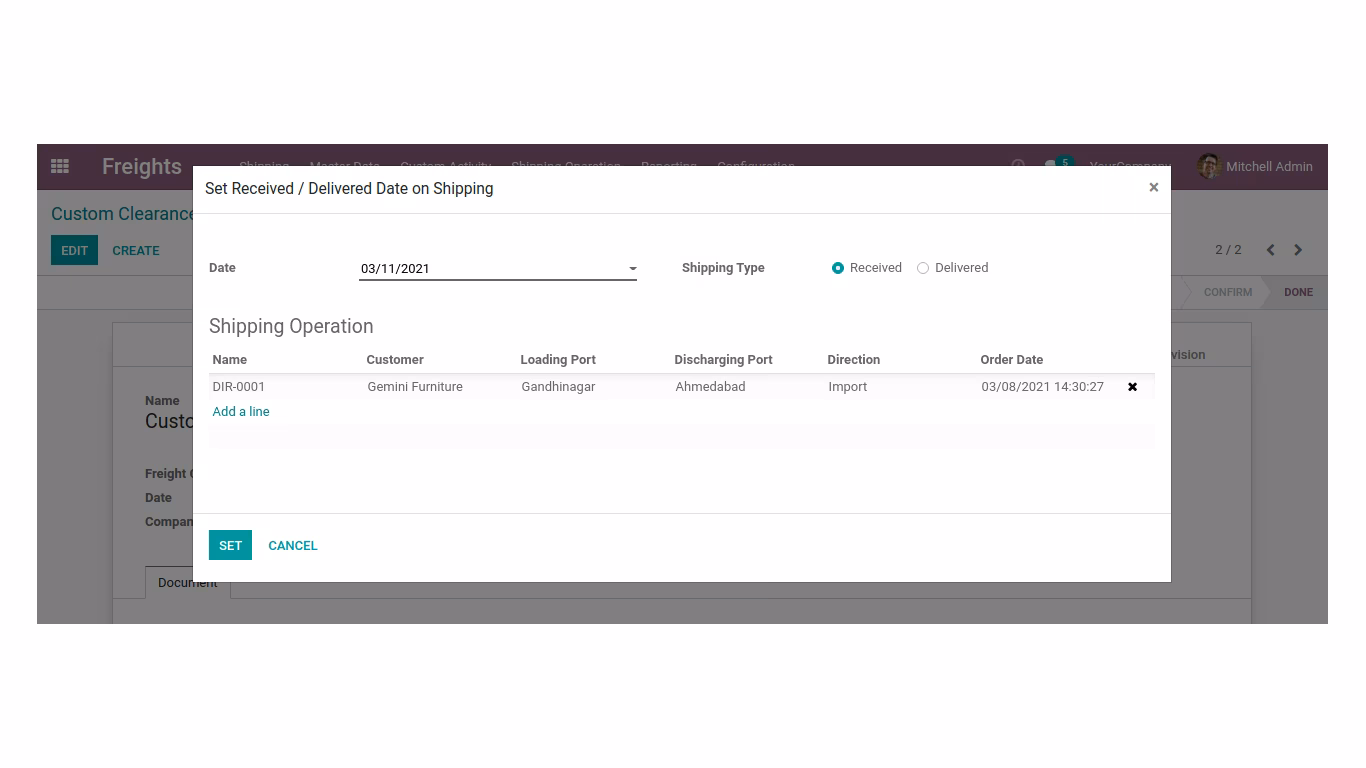Image resolution: width=1366 pixels, height=768 pixels.
Task: Sort by the Loading Port column header
Action: (558, 360)
